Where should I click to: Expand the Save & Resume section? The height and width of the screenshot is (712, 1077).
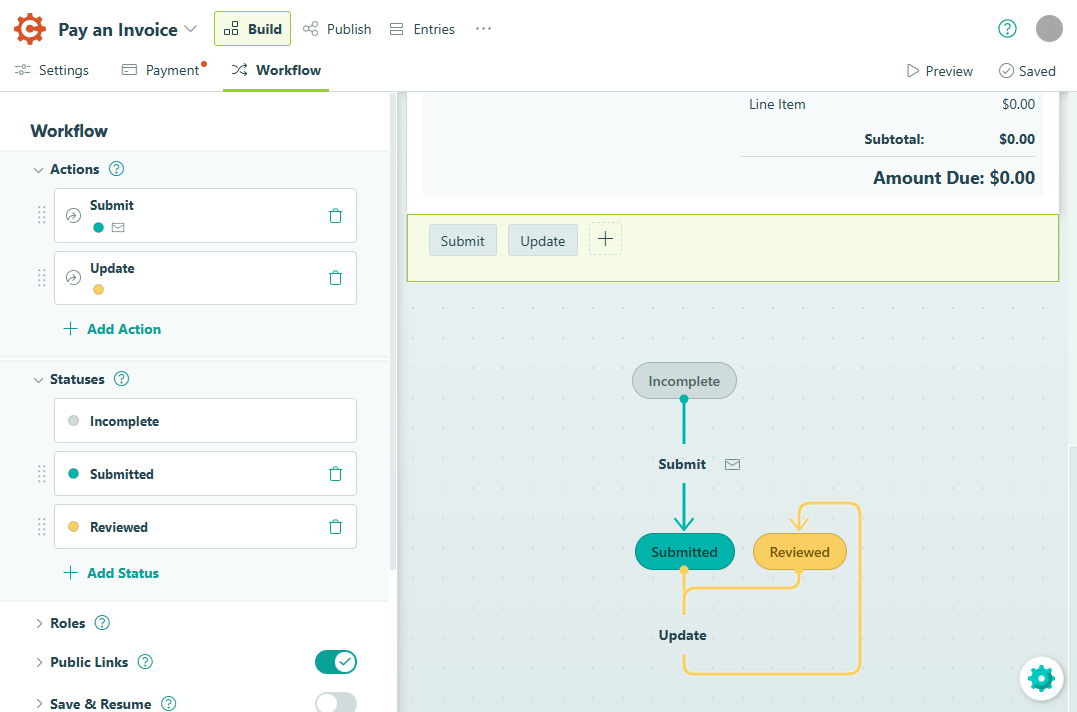coord(38,704)
